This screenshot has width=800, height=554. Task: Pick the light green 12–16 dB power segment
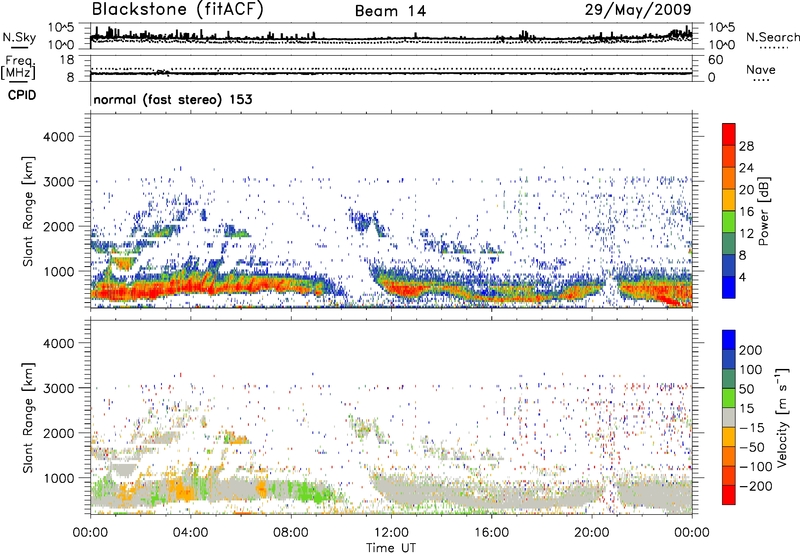click(729, 221)
